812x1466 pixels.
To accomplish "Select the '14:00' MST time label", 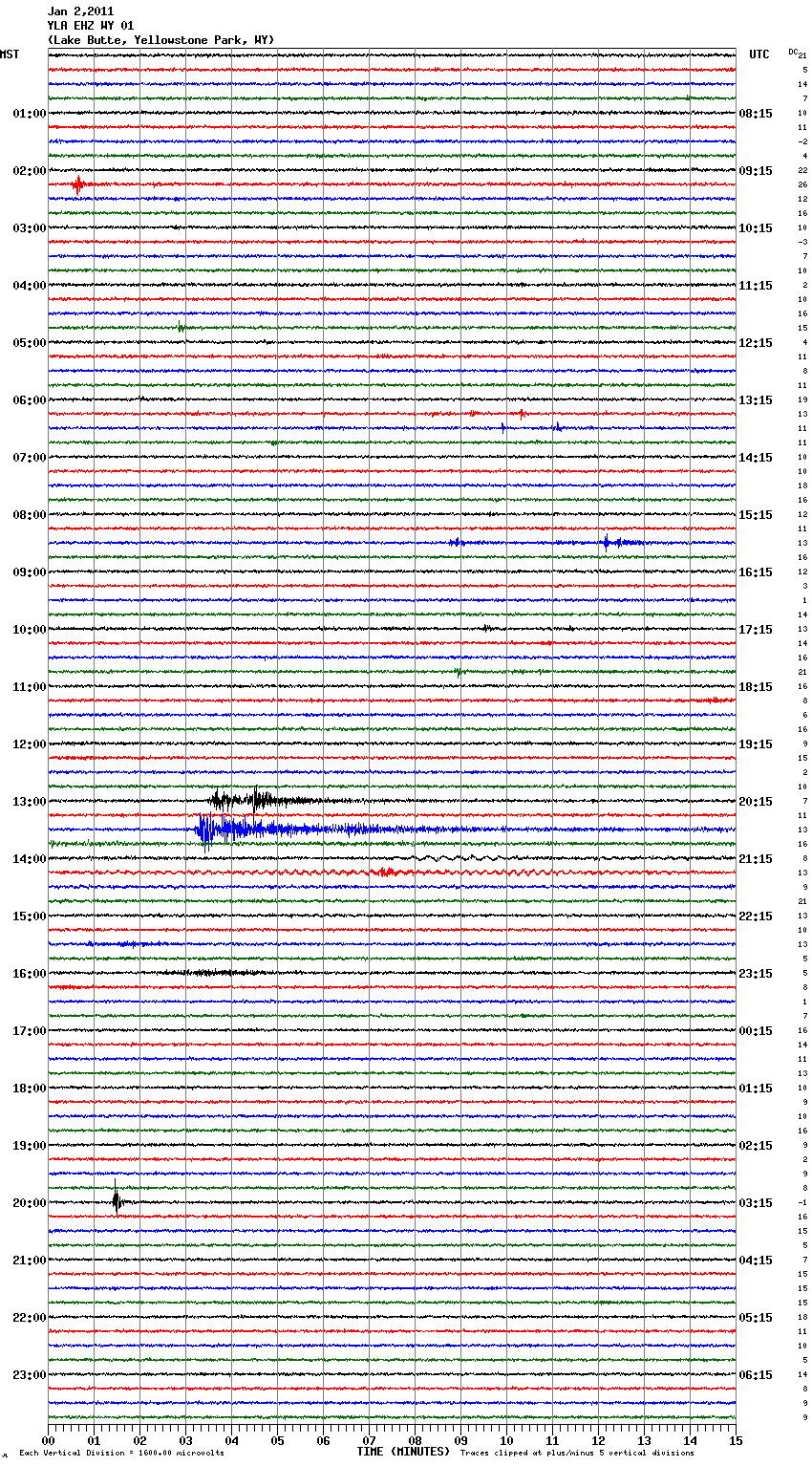I will click(30, 859).
